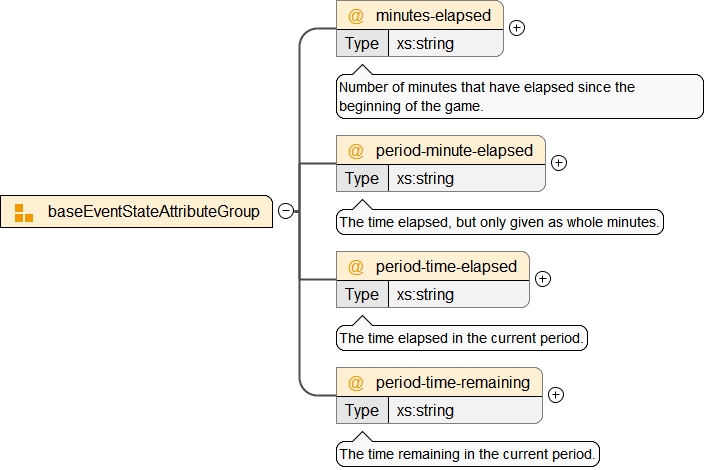Click the @ icon of period-time-remaining
Image resolution: width=711 pixels, height=470 pixels.
356,382
